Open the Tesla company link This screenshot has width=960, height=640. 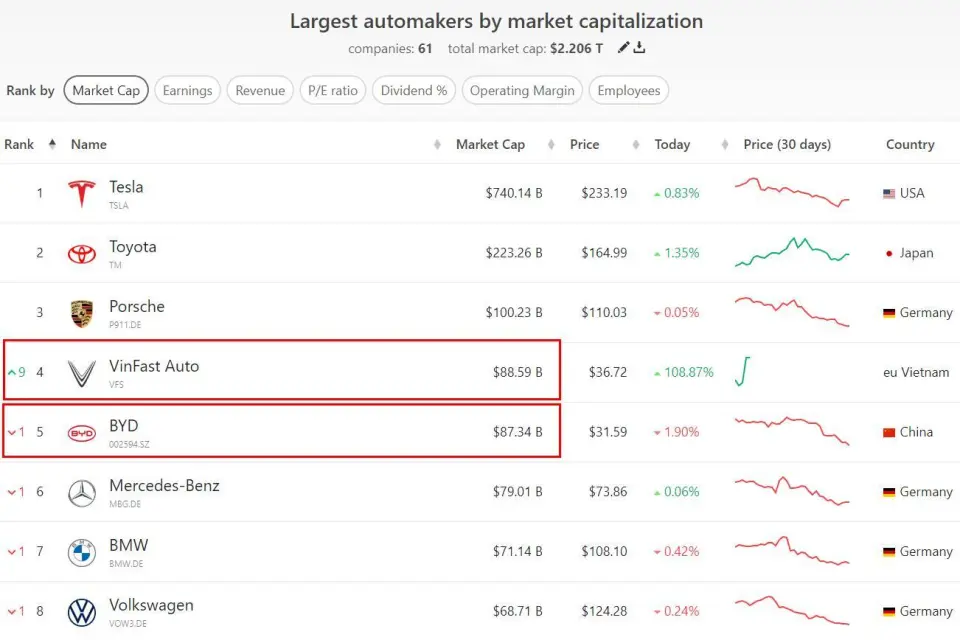(x=126, y=187)
